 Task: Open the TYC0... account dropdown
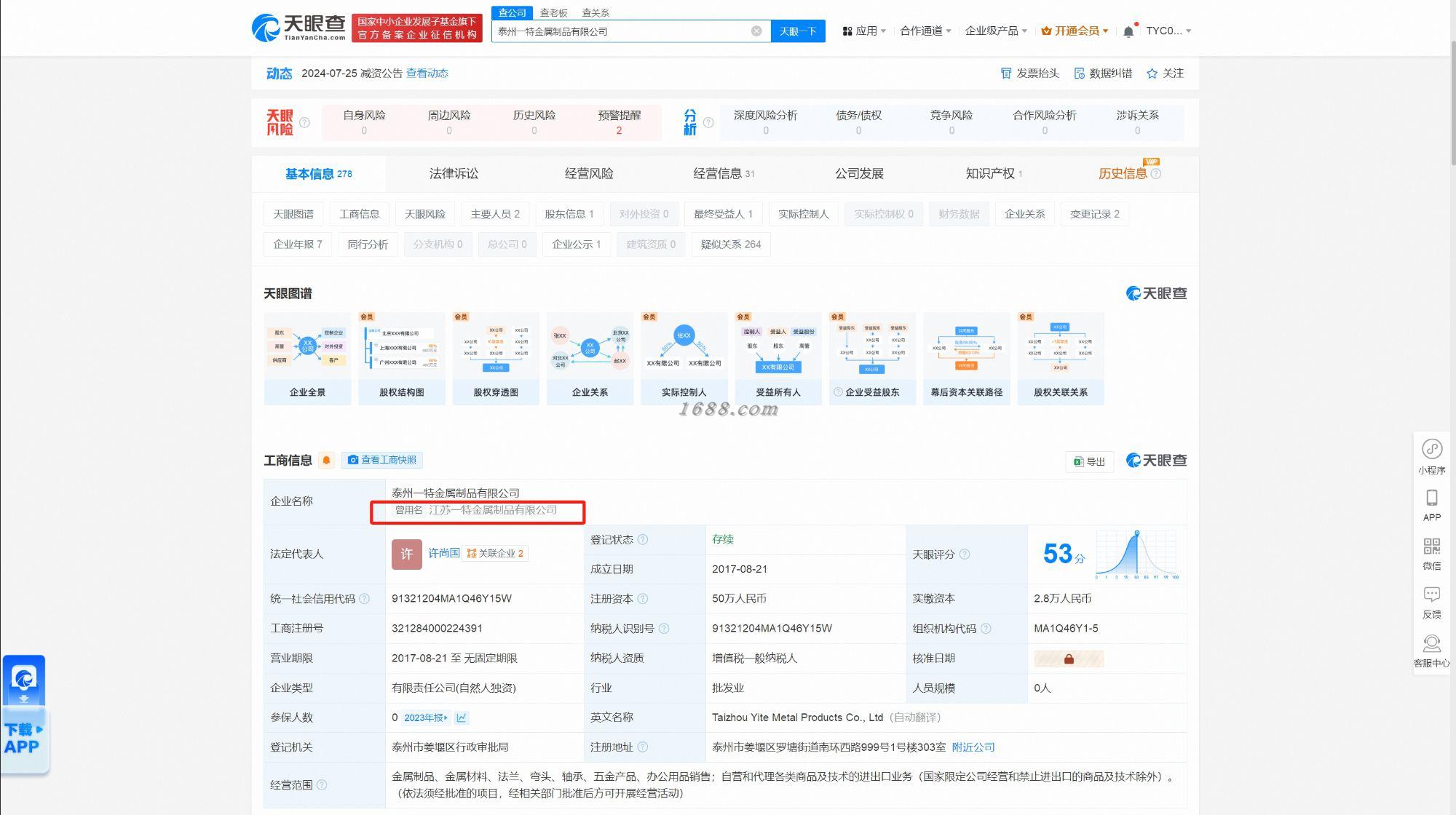point(1168,31)
